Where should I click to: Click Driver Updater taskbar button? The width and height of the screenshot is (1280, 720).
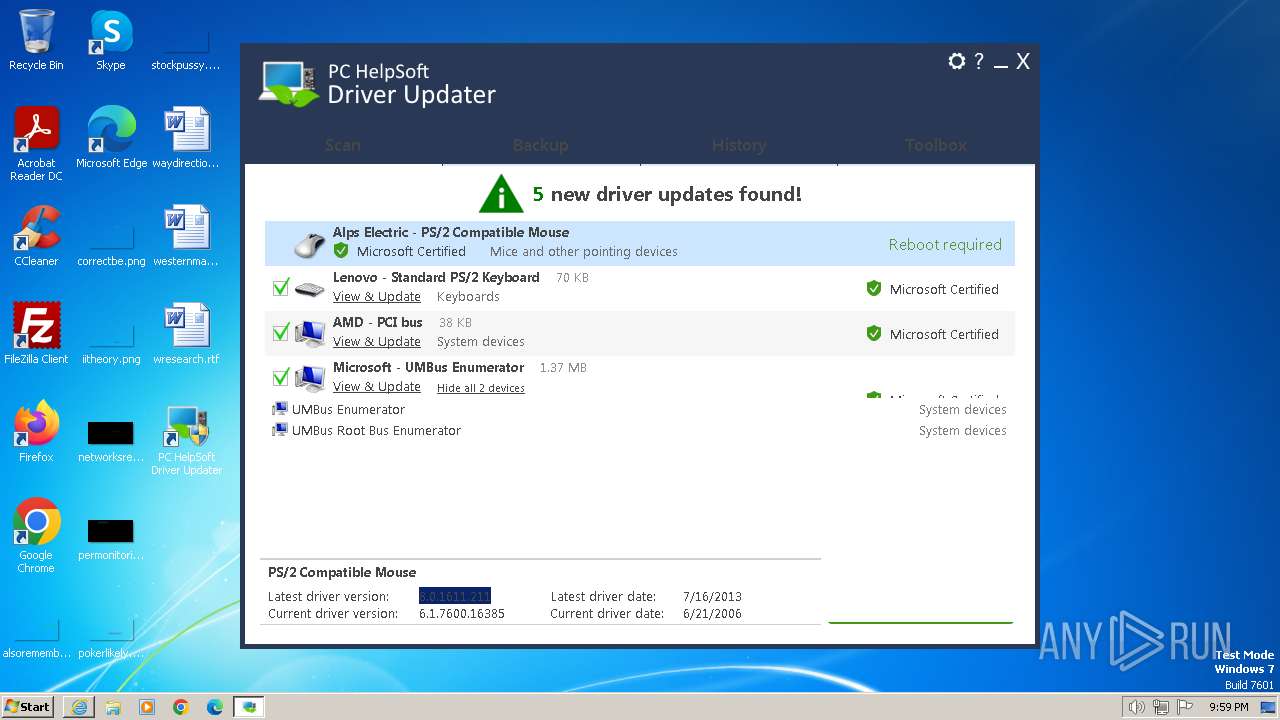pyautogui.click(x=249, y=707)
